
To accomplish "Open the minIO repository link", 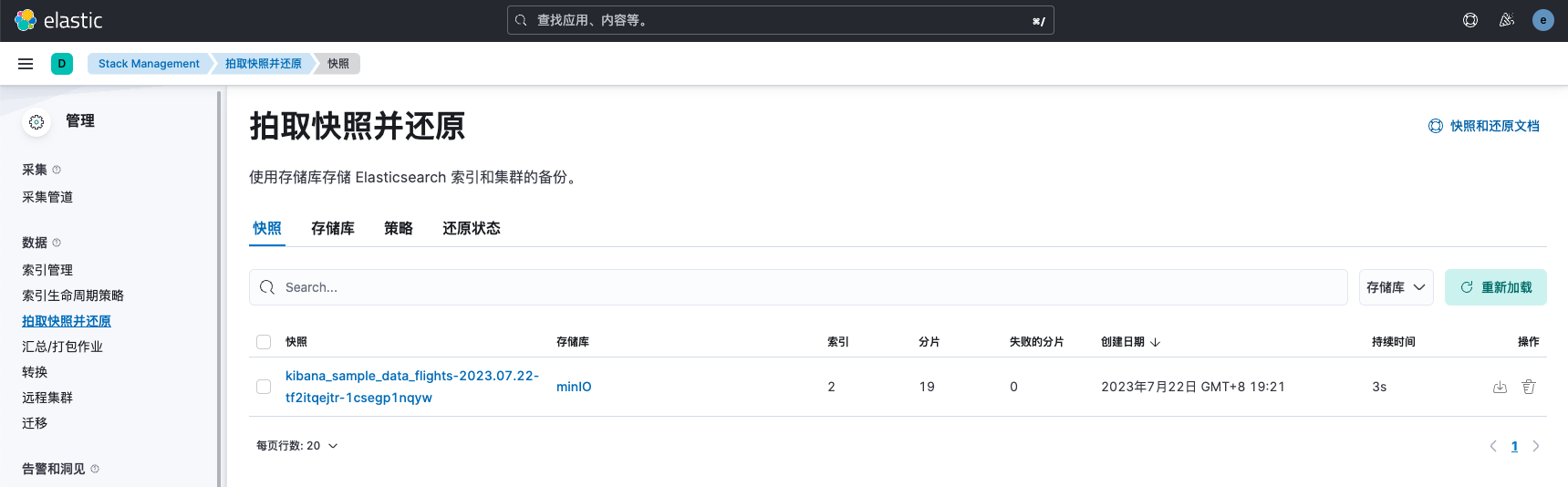I will pyautogui.click(x=574, y=387).
